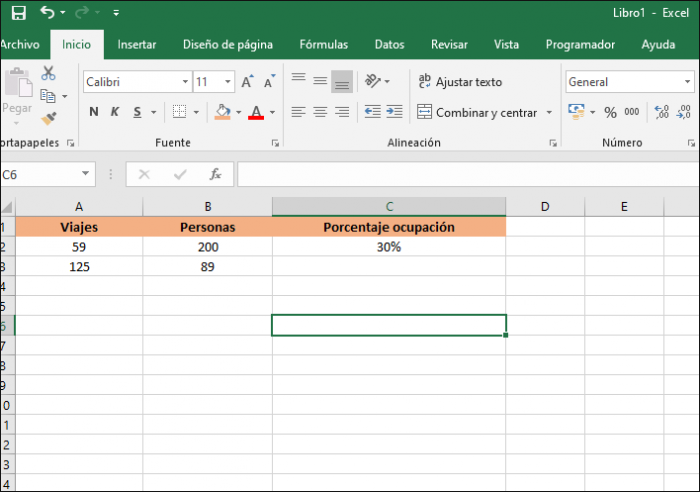Open the Programador tab
The height and width of the screenshot is (492, 700).
(x=580, y=44)
